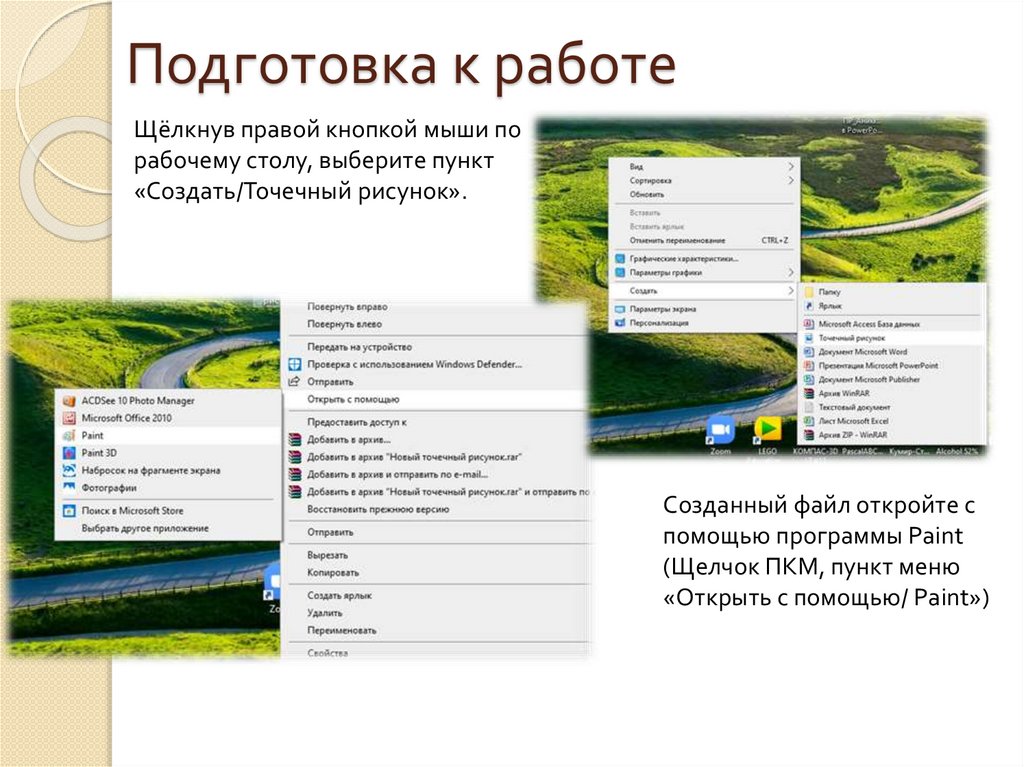Click the Документ Microsoft Word icon
The image size is (1024, 767).
pos(809,351)
